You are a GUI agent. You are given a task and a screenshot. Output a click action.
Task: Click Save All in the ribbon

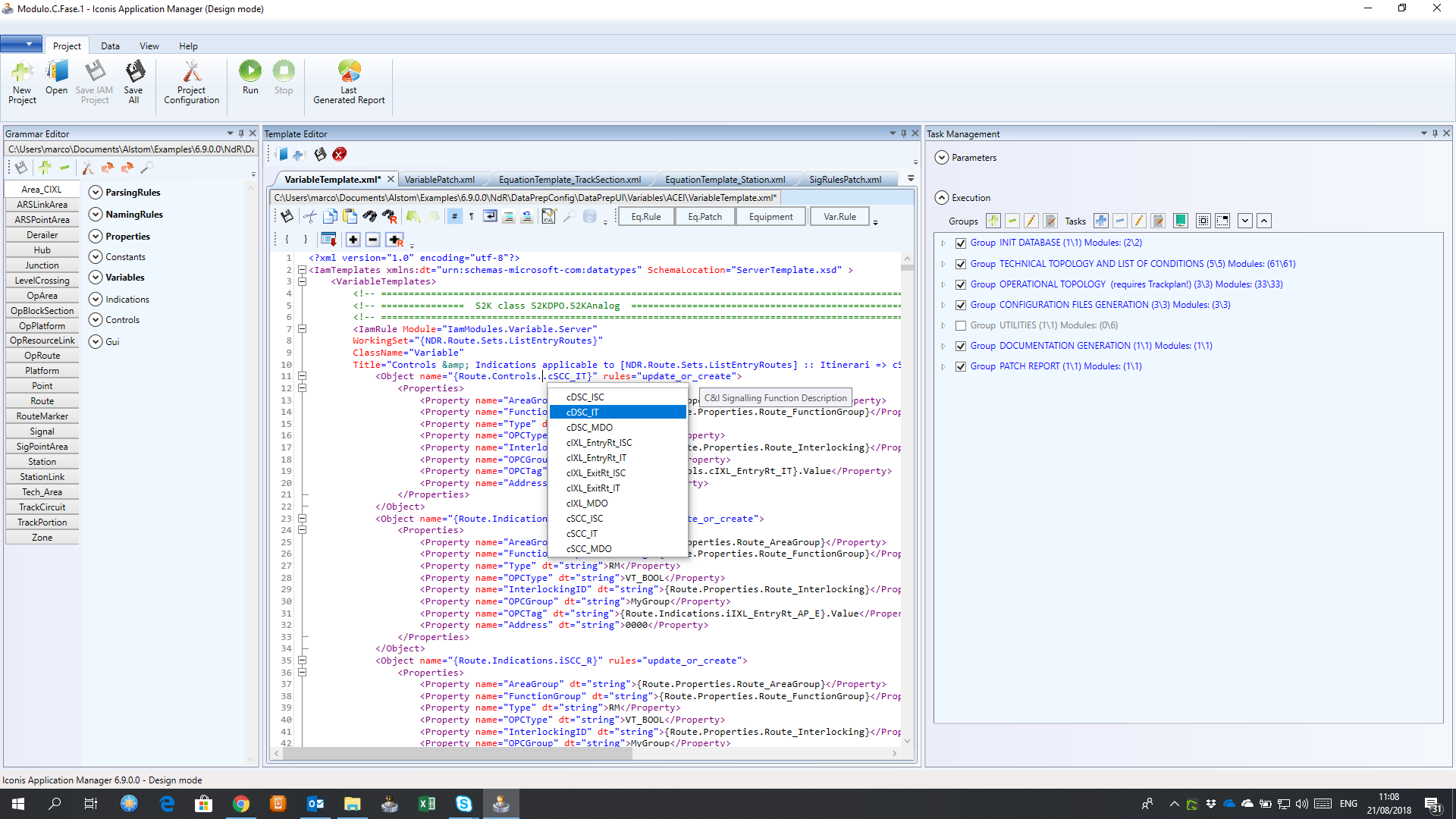[133, 82]
